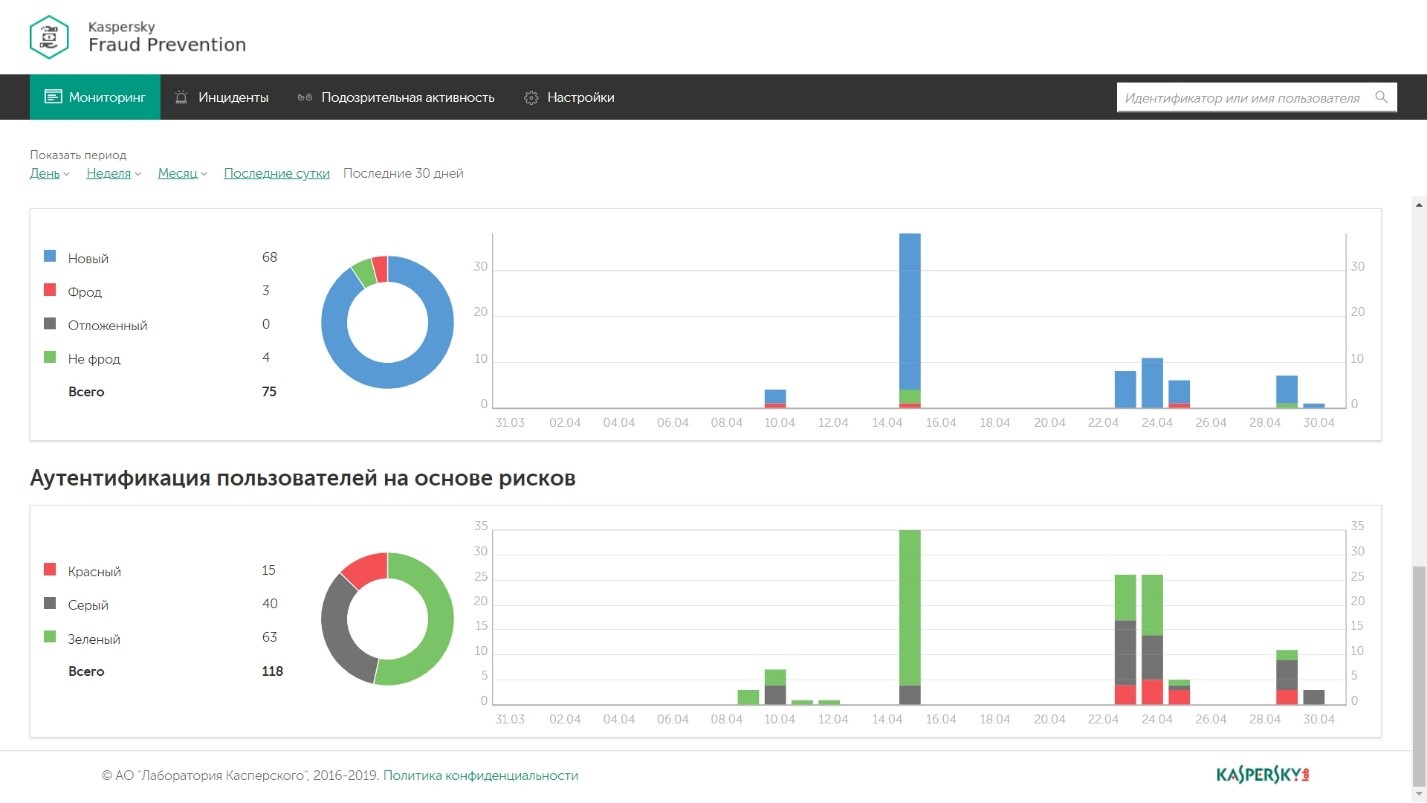The image size is (1427, 803).
Task: Go to Подозрительная активность tab
Action: point(396,97)
